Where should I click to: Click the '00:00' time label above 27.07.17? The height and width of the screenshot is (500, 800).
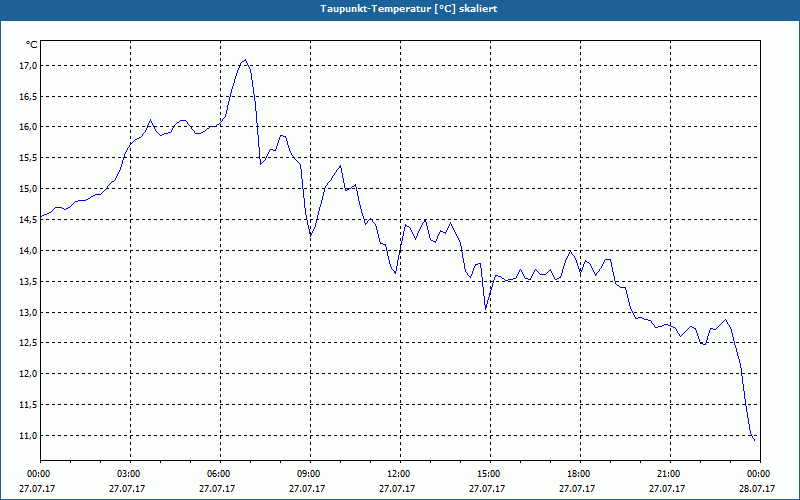[x=37, y=474]
